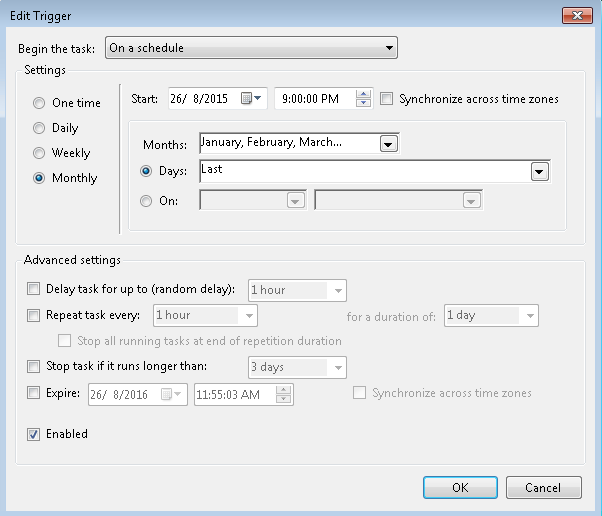Close the Edit Trigger dialog
602x516 pixels.
click(577, 15)
